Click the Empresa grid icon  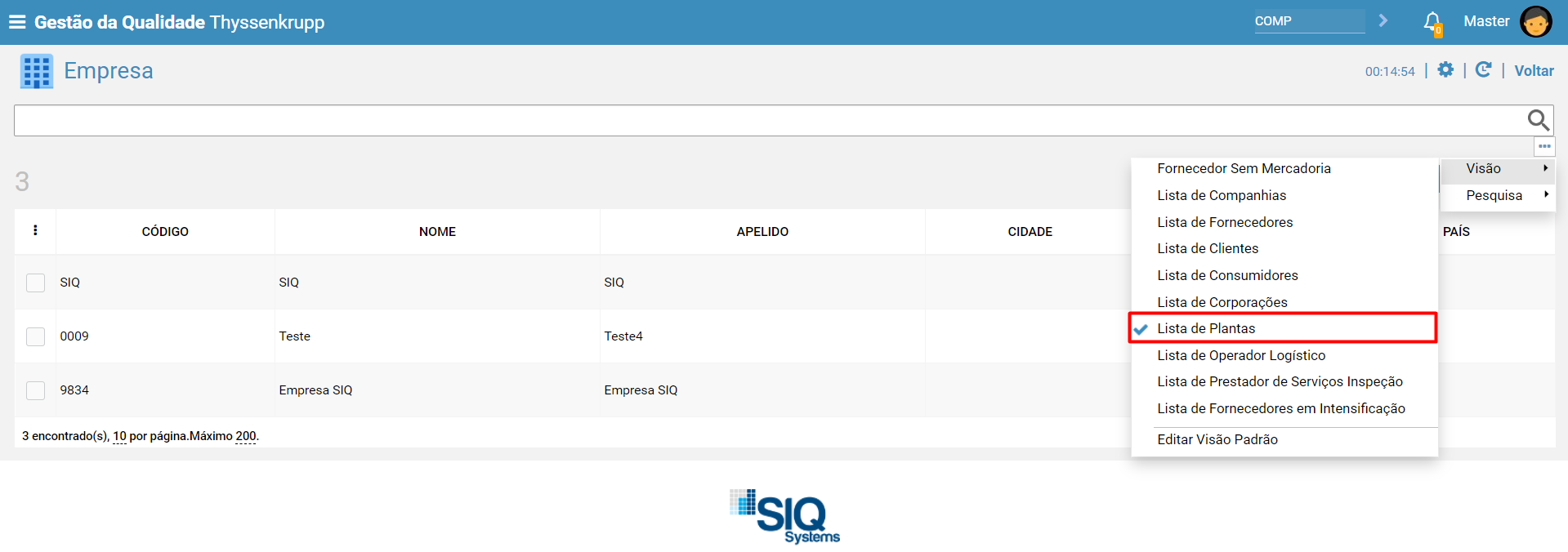pyautogui.click(x=37, y=71)
